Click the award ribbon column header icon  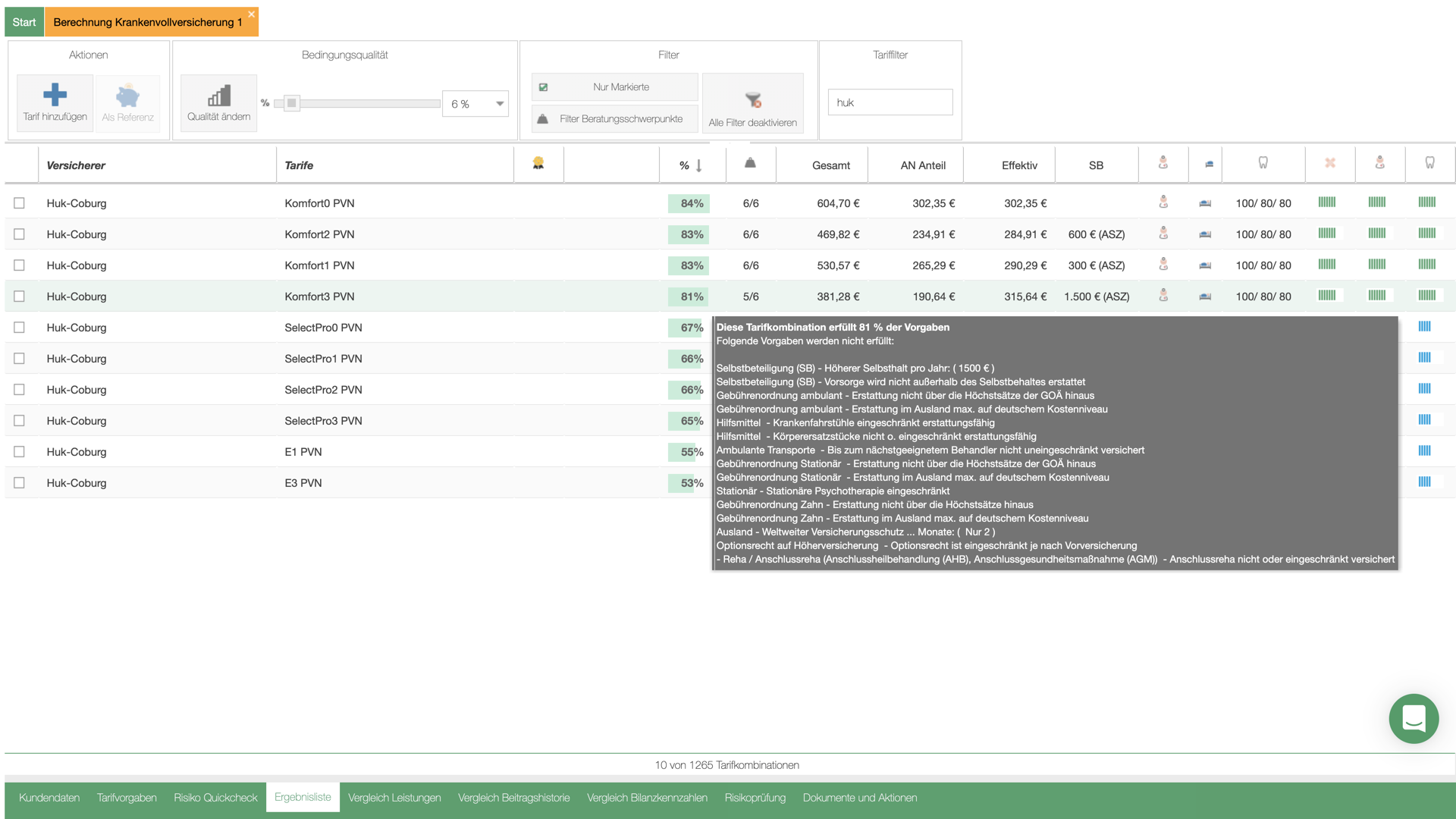(538, 163)
